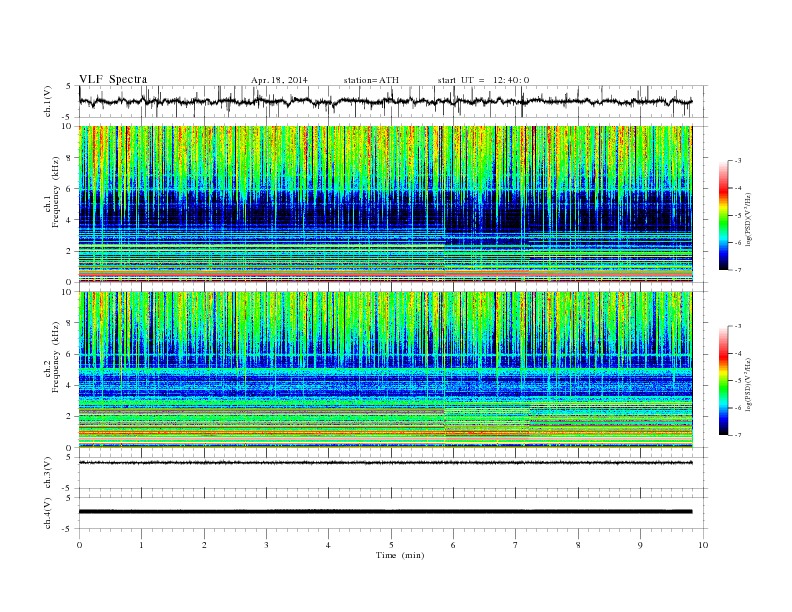Click the ch.2 spectrogram panel
This screenshot has height=612, width=792.
[385, 370]
